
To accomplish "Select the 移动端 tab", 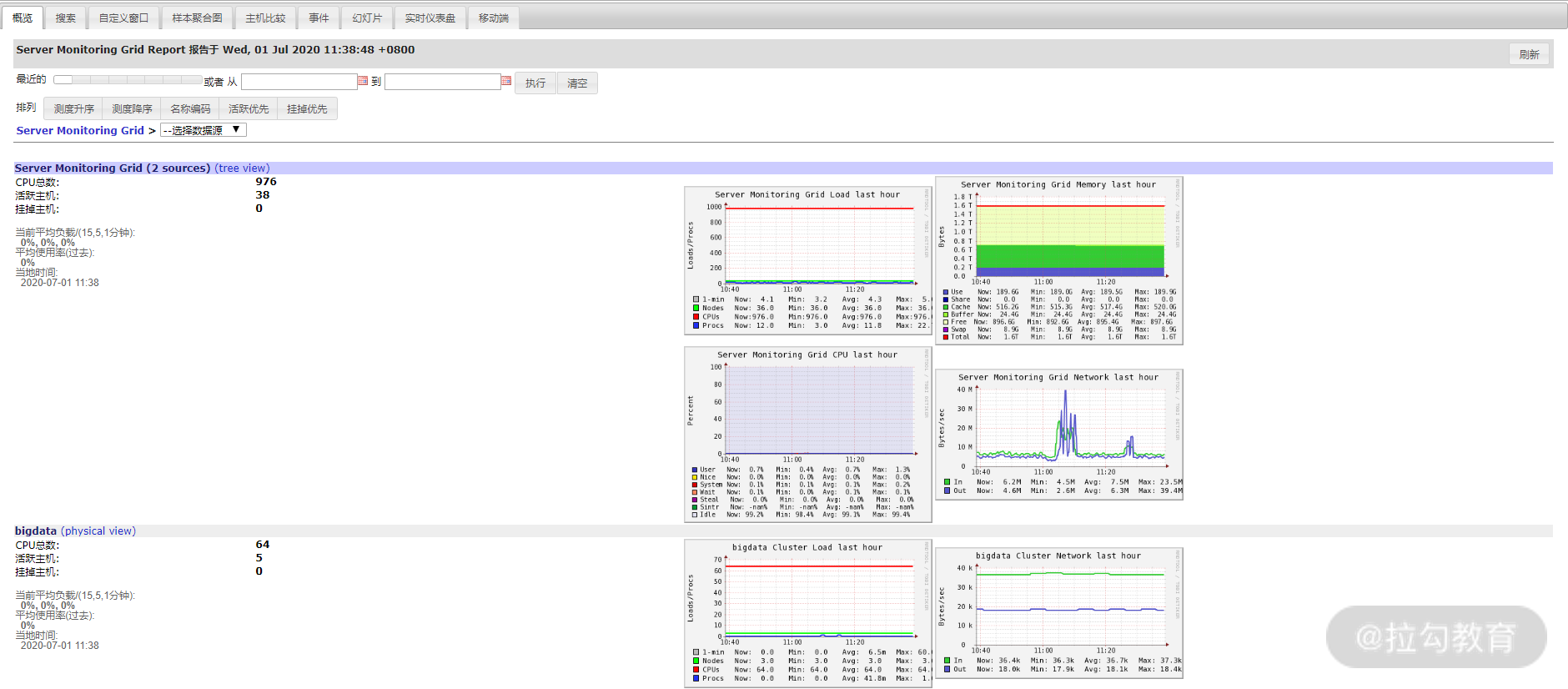I will [x=494, y=18].
